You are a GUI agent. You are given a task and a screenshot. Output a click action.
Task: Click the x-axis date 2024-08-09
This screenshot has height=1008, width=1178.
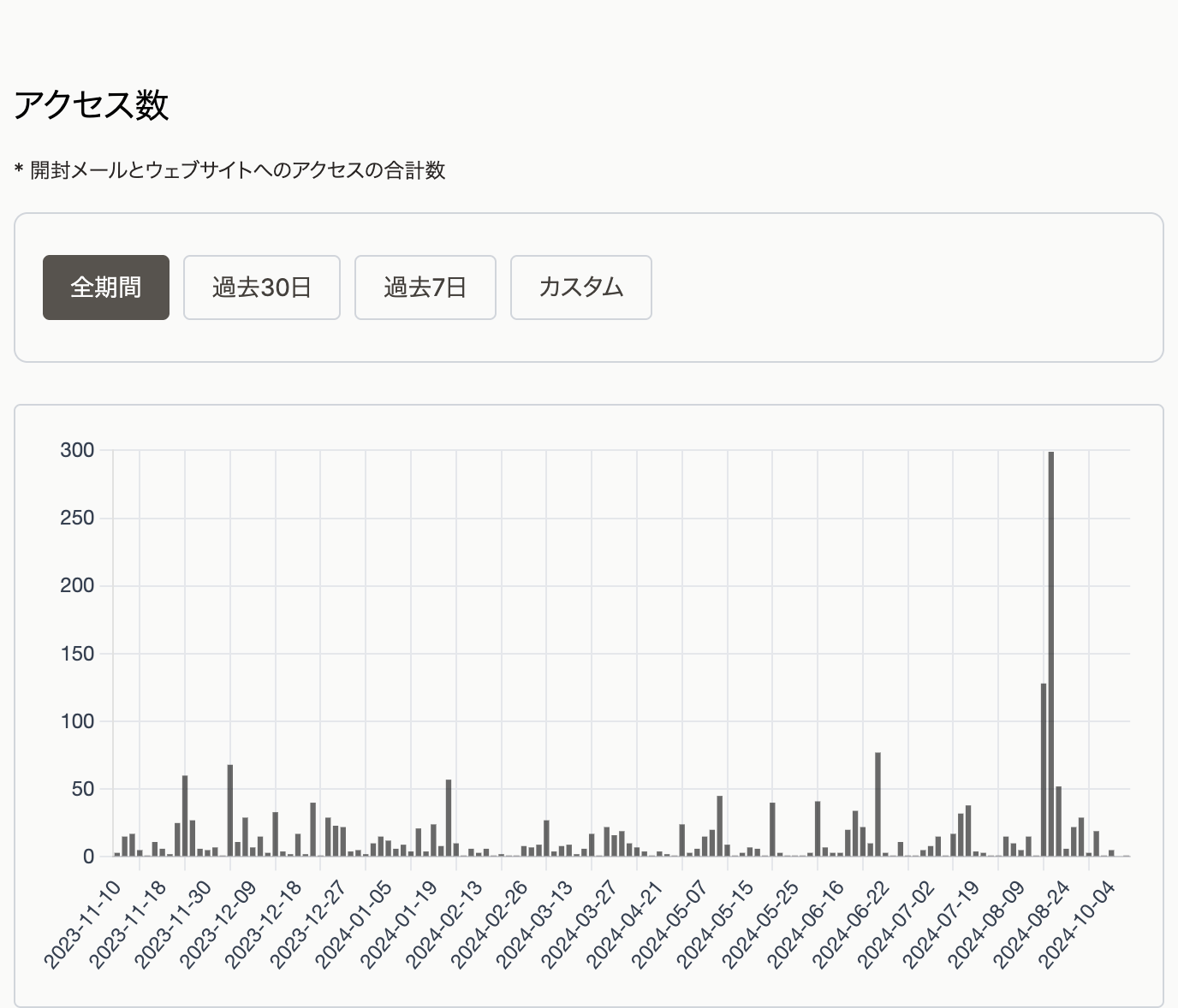coord(987,923)
